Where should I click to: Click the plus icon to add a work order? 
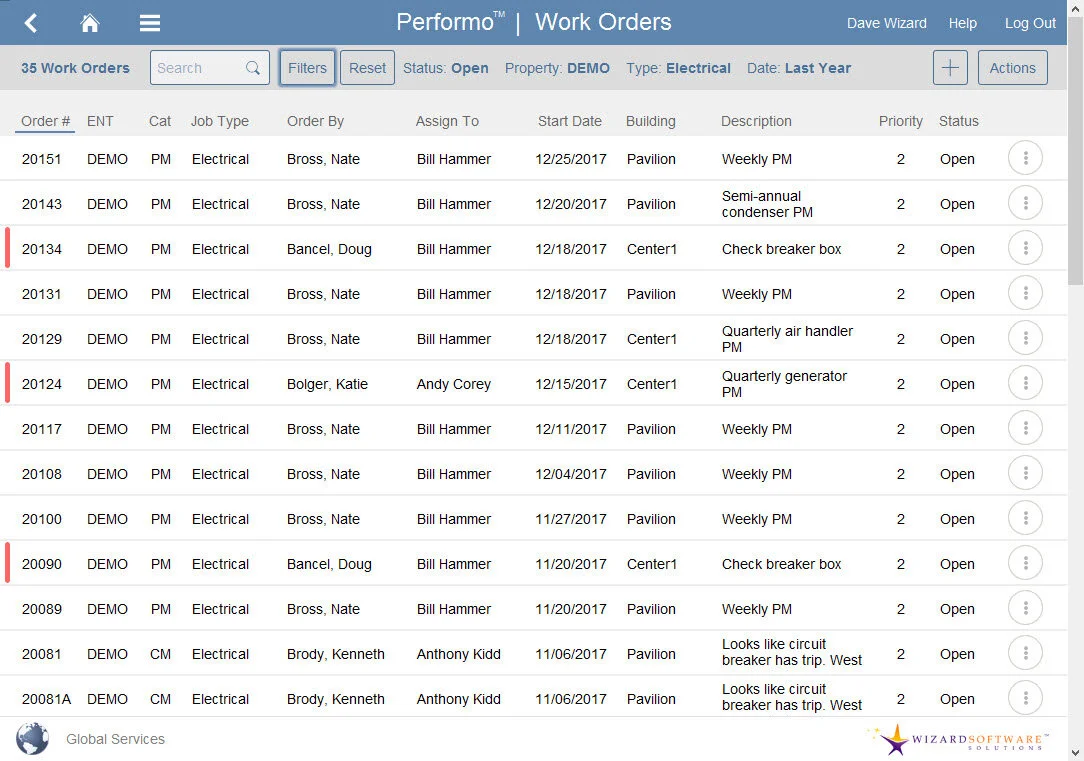click(950, 67)
